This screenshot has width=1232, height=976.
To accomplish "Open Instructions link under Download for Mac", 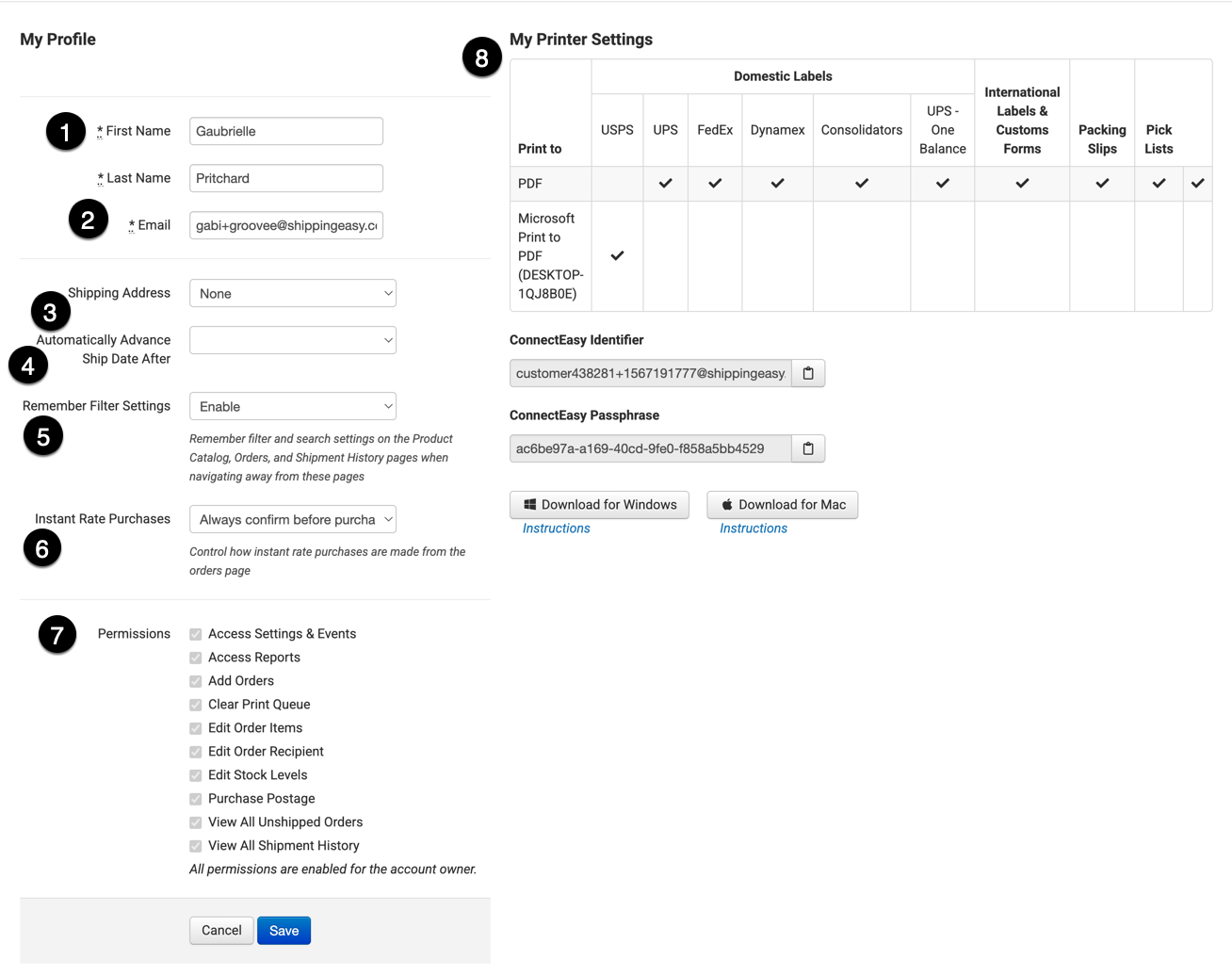I will pyautogui.click(x=754, y=529).
